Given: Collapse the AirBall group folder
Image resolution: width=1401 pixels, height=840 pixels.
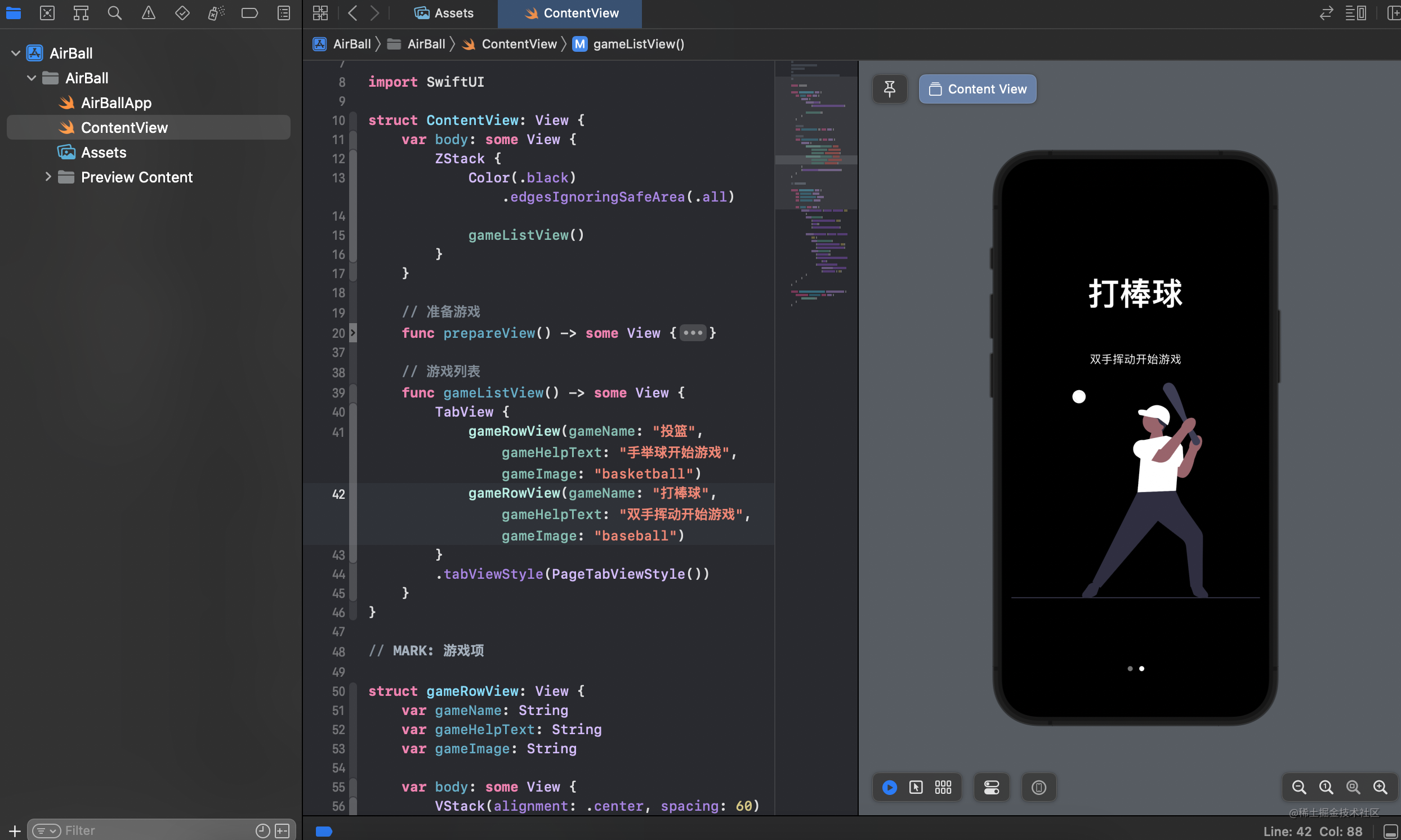Looking at the screenshot, I should pyautogui.click(x=32, y=78).
